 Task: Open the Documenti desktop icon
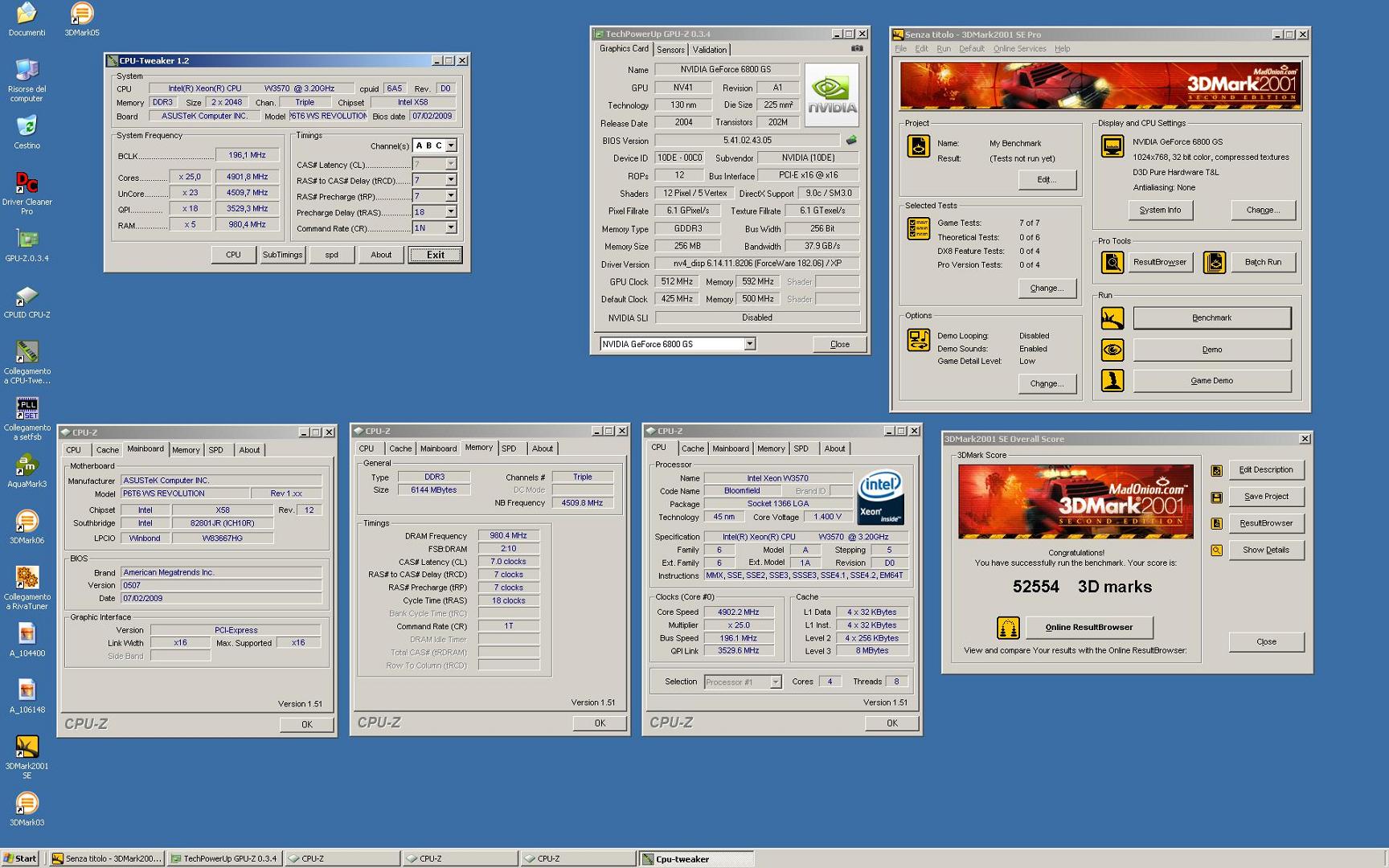pos(27,19)
